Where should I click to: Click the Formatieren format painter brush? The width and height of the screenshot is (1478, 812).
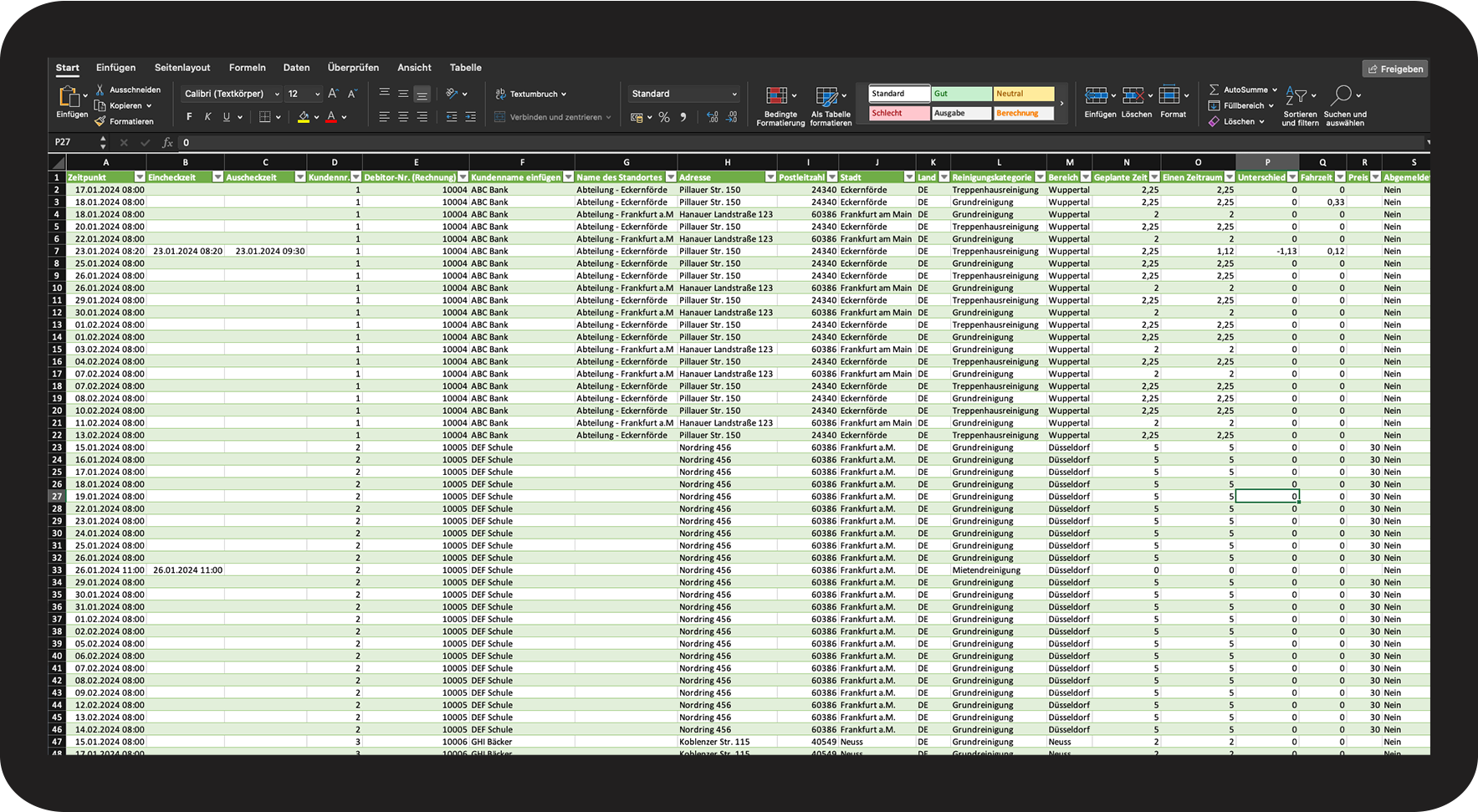[x=100, y=121]
